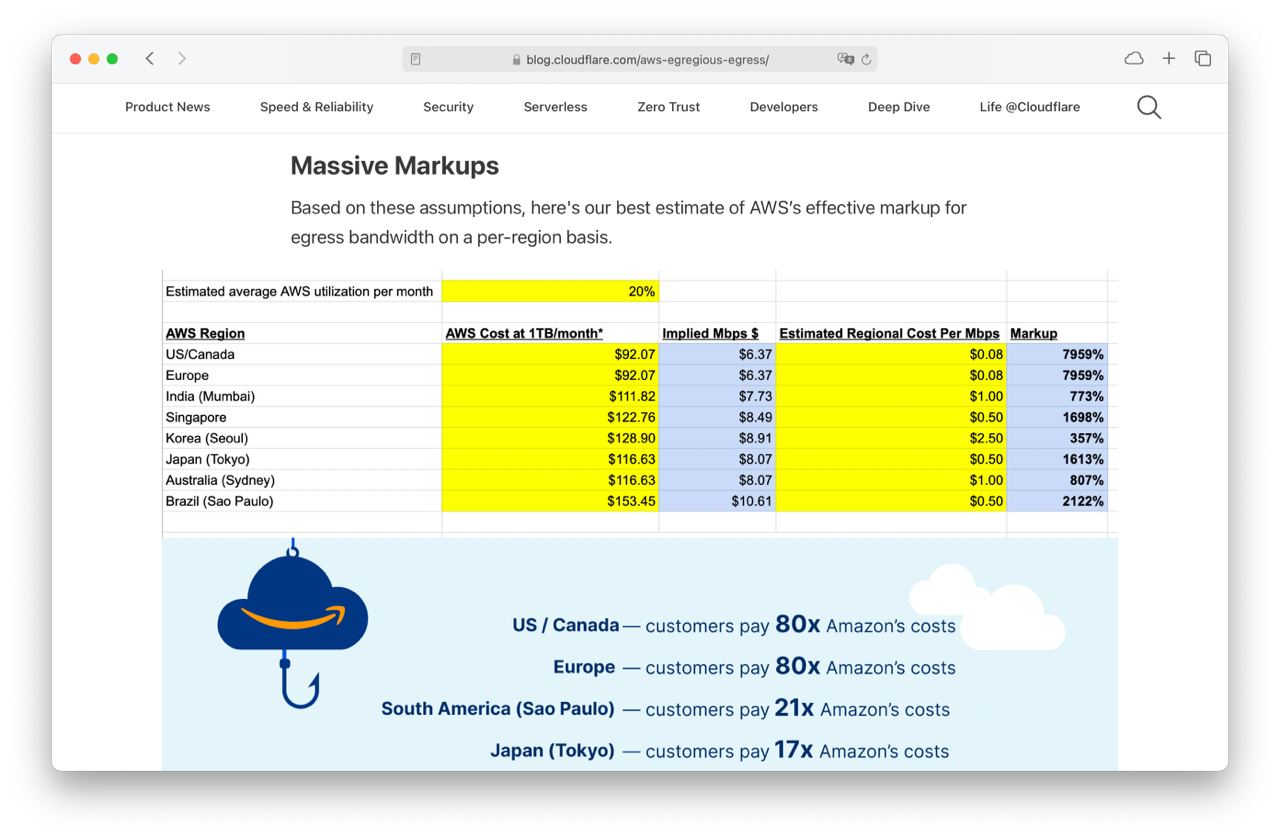
Task: Open the Reader view icon in address bar
Action: point(416,59)
